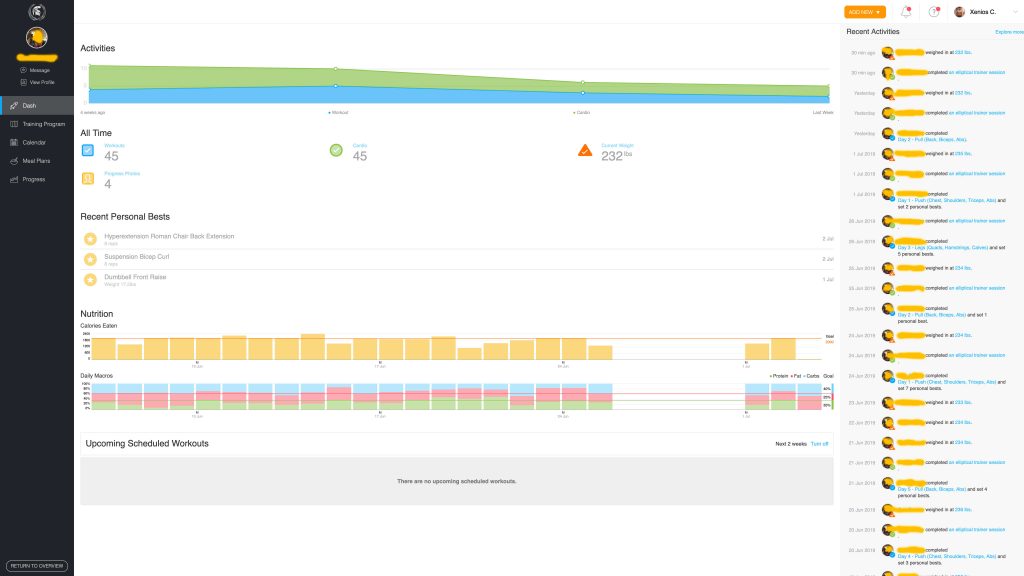Open the Current Weight stat label link
Image resolution: width=1024 pixels, height=576 pixels.
pos(617,146)
